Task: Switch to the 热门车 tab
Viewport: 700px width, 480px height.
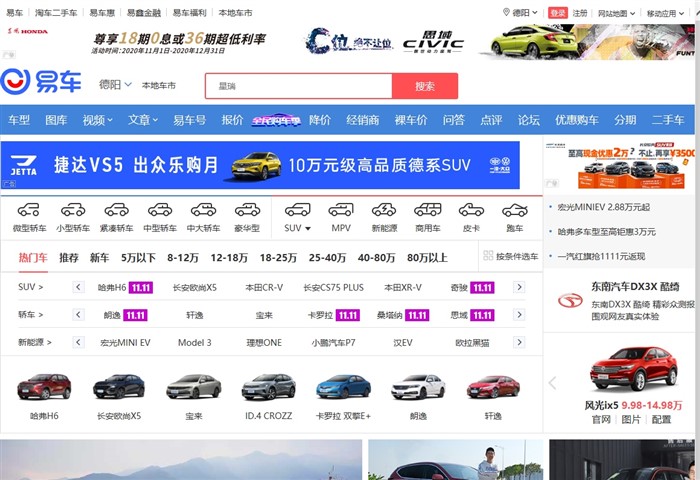Action: click(33, 258)
